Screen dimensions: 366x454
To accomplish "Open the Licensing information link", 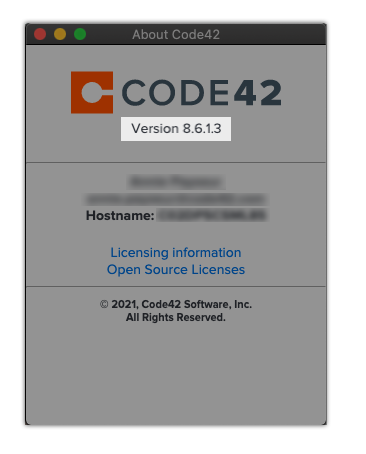I will click(x=176, y=253).
